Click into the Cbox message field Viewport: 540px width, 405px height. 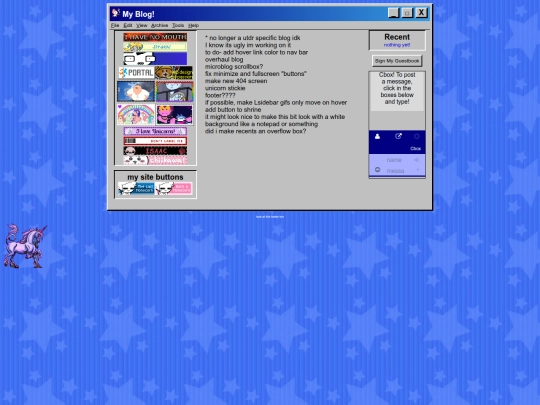(x=397, y=170)
